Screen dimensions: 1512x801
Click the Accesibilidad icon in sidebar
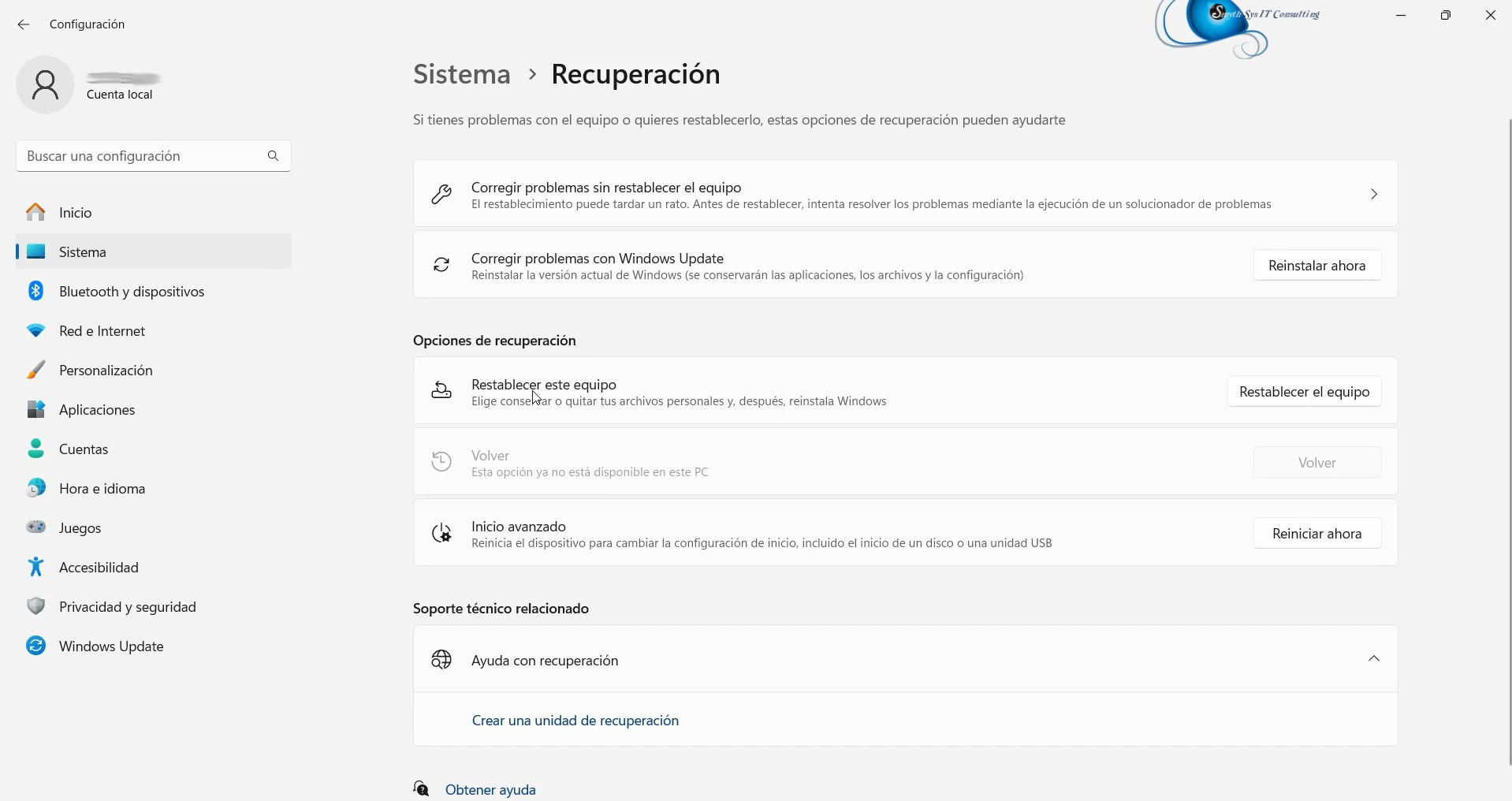point(35,567)
